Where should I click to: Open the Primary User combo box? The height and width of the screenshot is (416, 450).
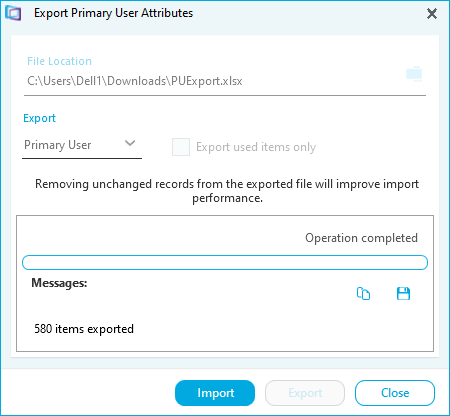coord(82,145)
